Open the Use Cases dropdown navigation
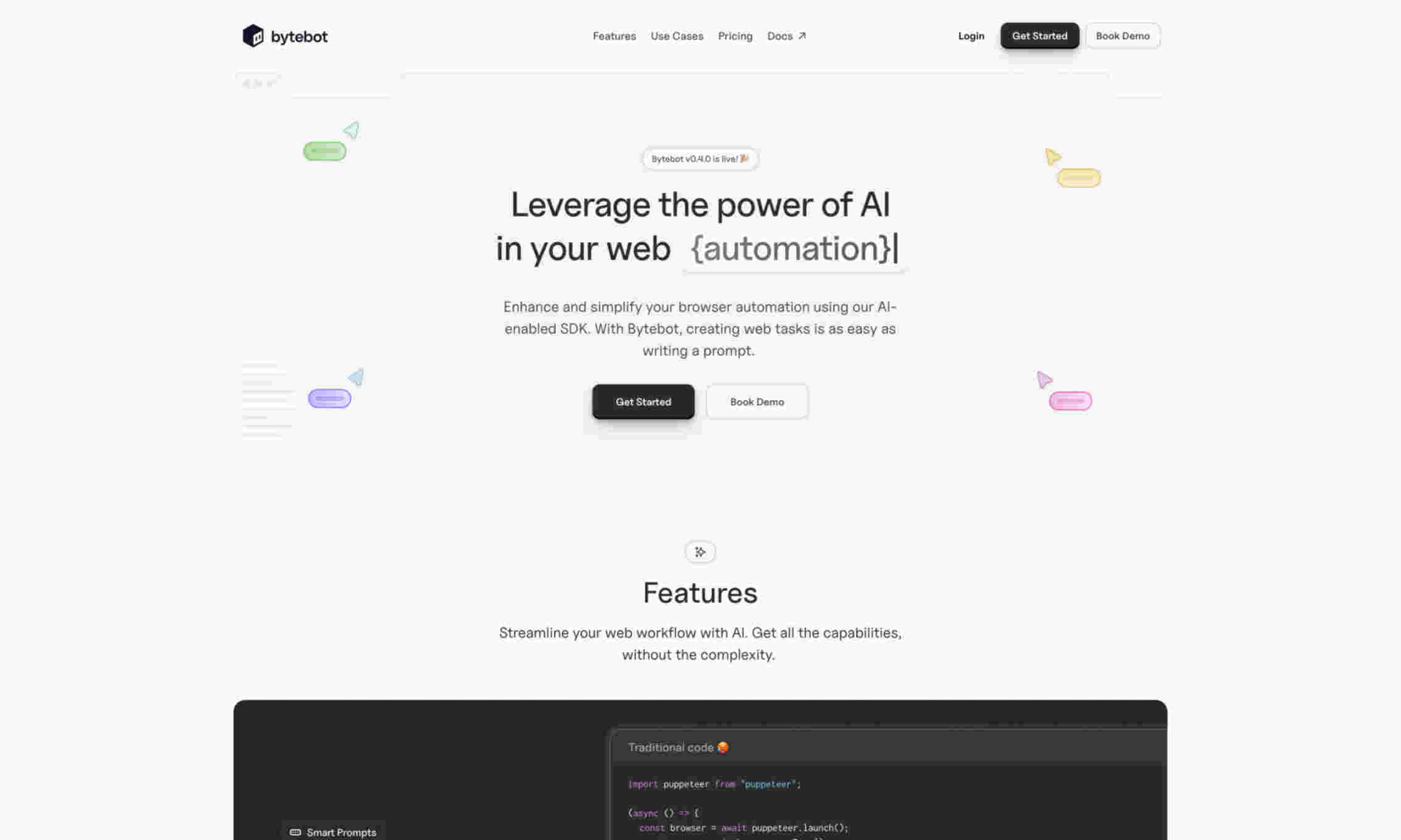Image resolution: width=1401 pixels, height=840 pixels. pyautogui.click(x=677, y=36)
